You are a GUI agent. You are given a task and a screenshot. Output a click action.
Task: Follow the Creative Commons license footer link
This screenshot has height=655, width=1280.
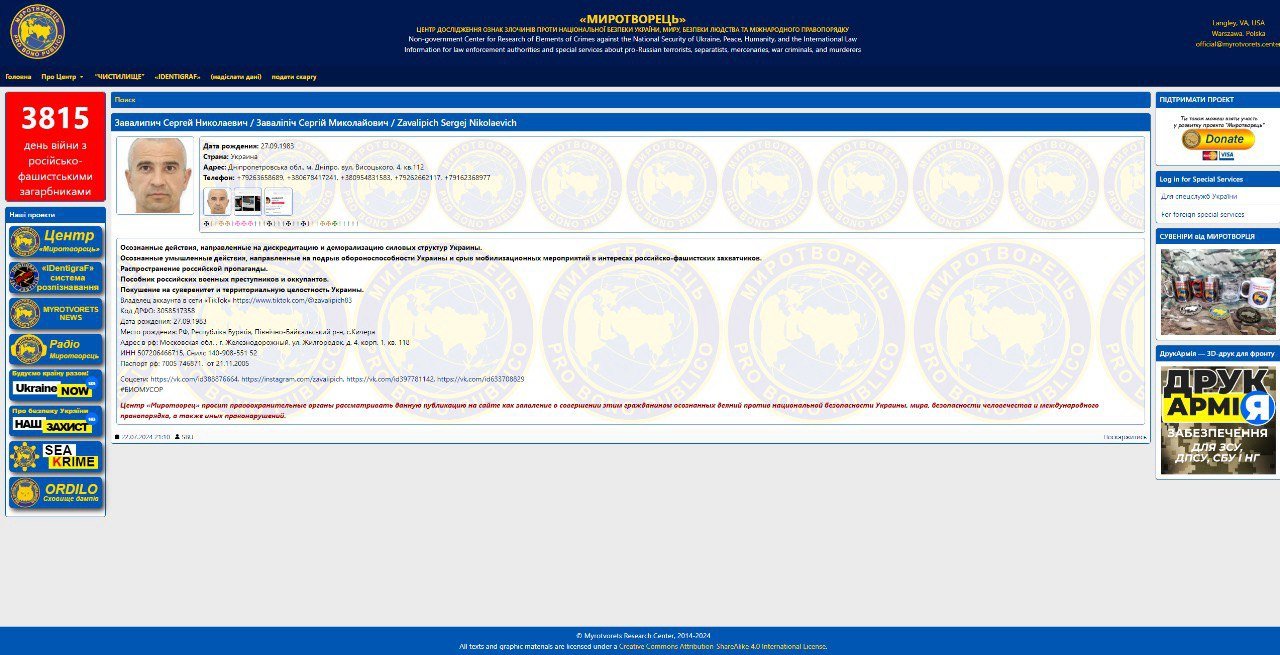(722, 647)
